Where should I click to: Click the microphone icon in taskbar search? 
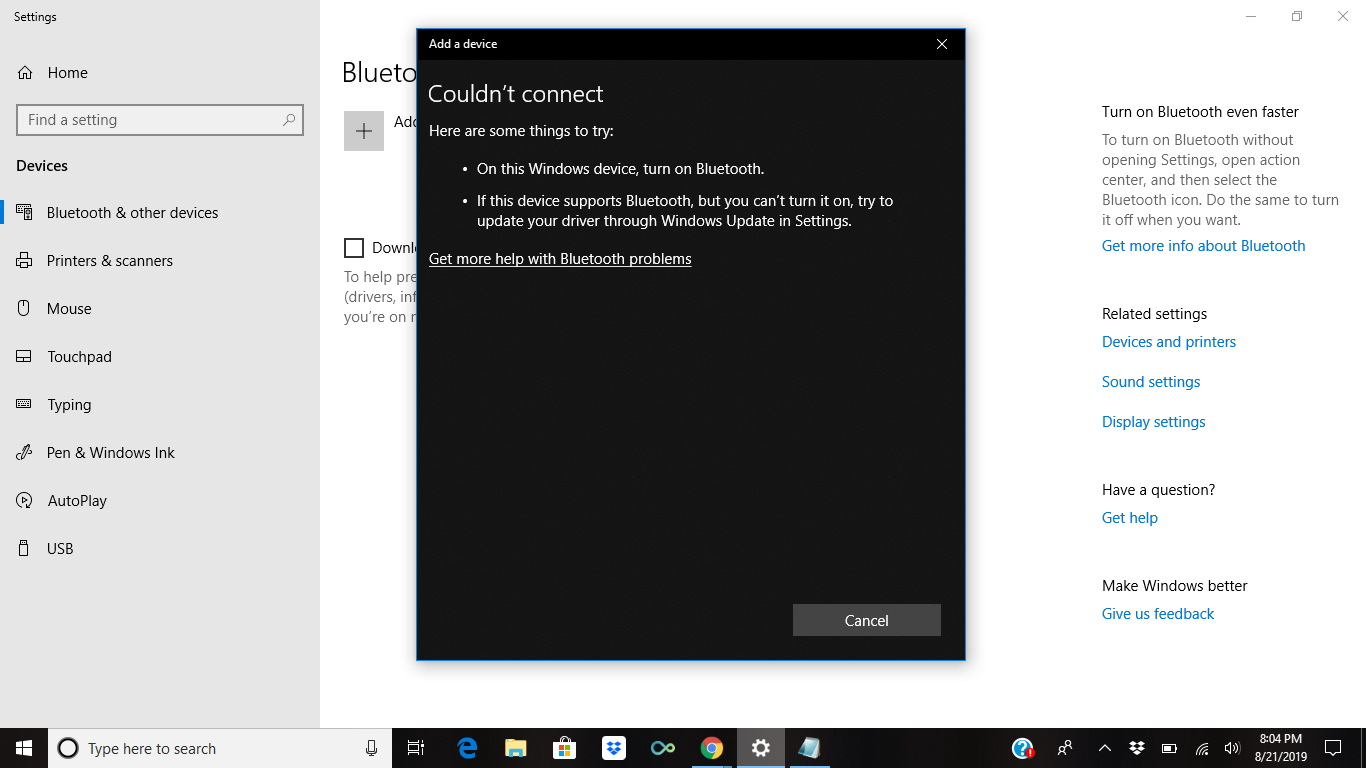[372, 748]
